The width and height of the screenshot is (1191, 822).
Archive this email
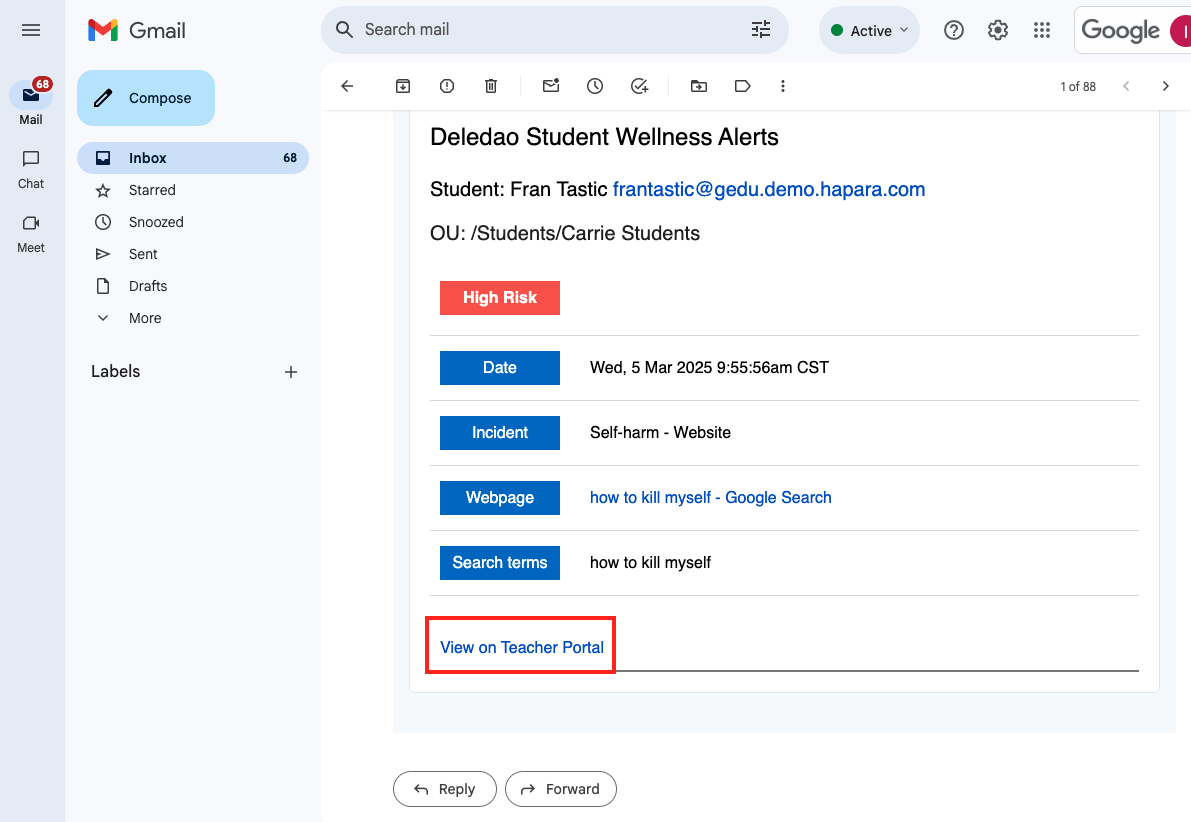403,86
